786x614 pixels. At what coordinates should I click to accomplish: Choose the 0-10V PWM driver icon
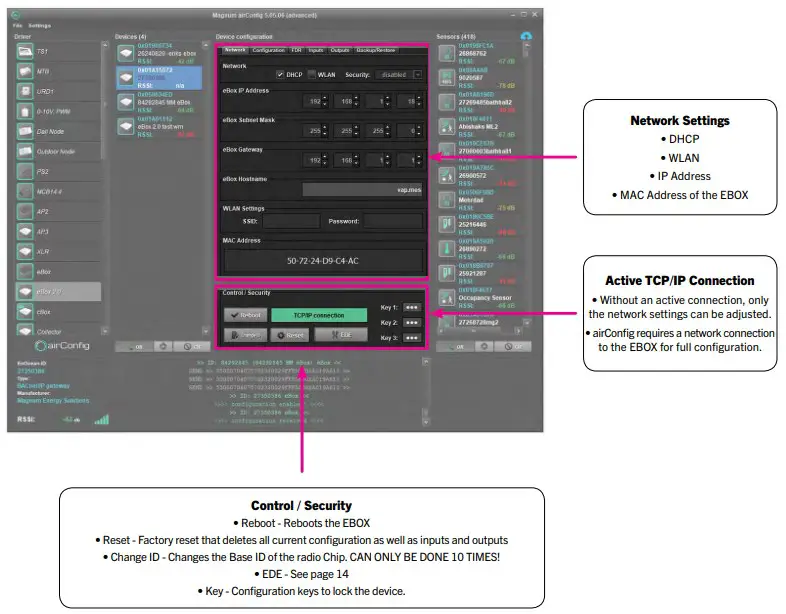[x=25, y=111]
